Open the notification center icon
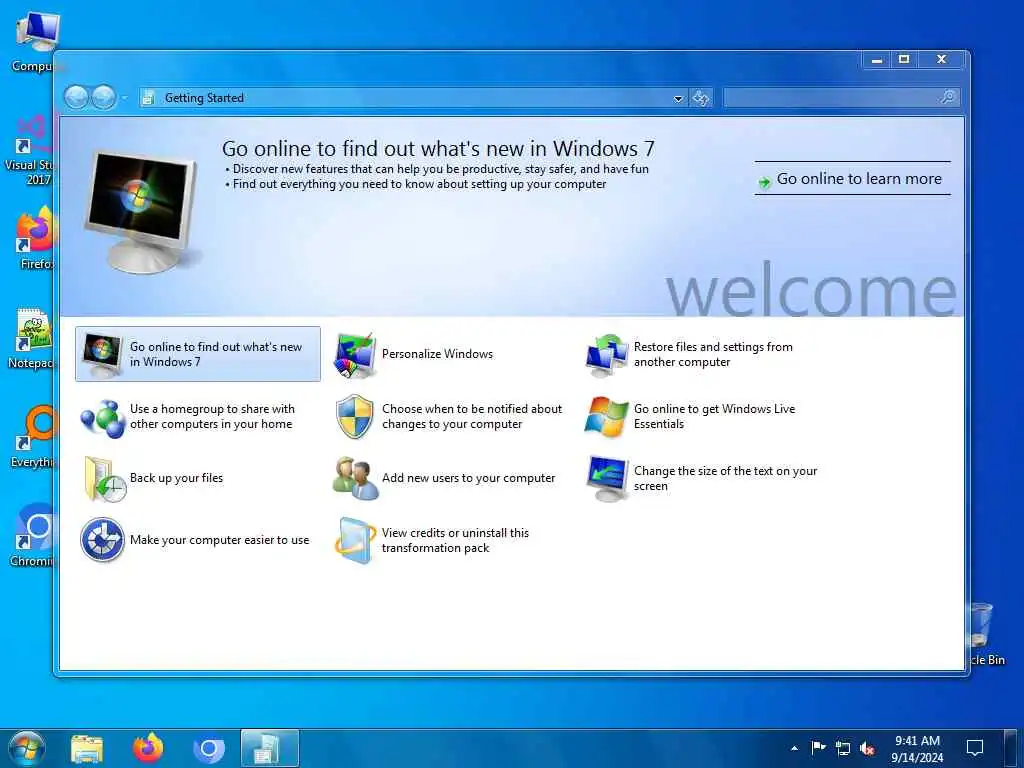Screen dimensions: 1024x768 pos(974,748)
